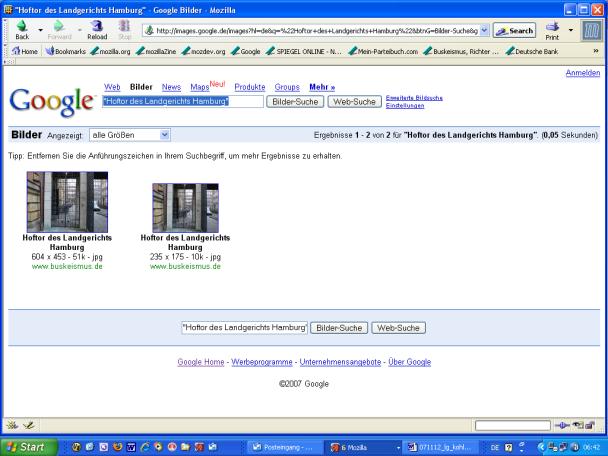608x456 pixels.
Task: Open the Buskeismus, Richter bookmark
Action: 461,51
